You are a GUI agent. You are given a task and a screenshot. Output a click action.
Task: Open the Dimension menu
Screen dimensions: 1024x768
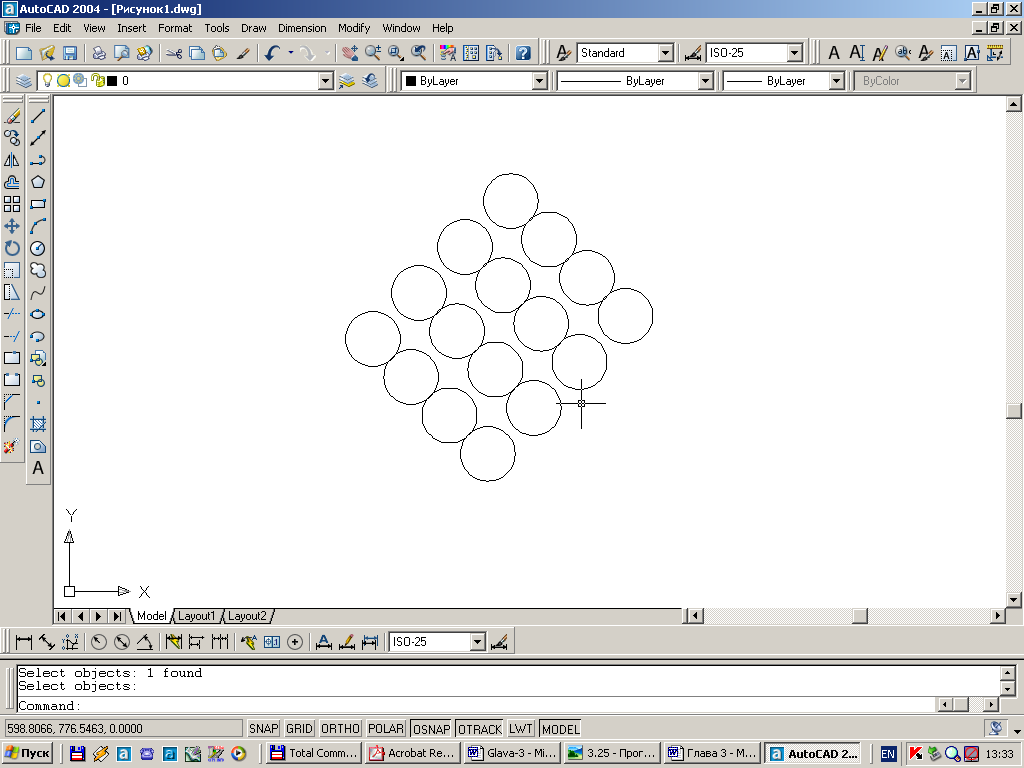[302, 28]
